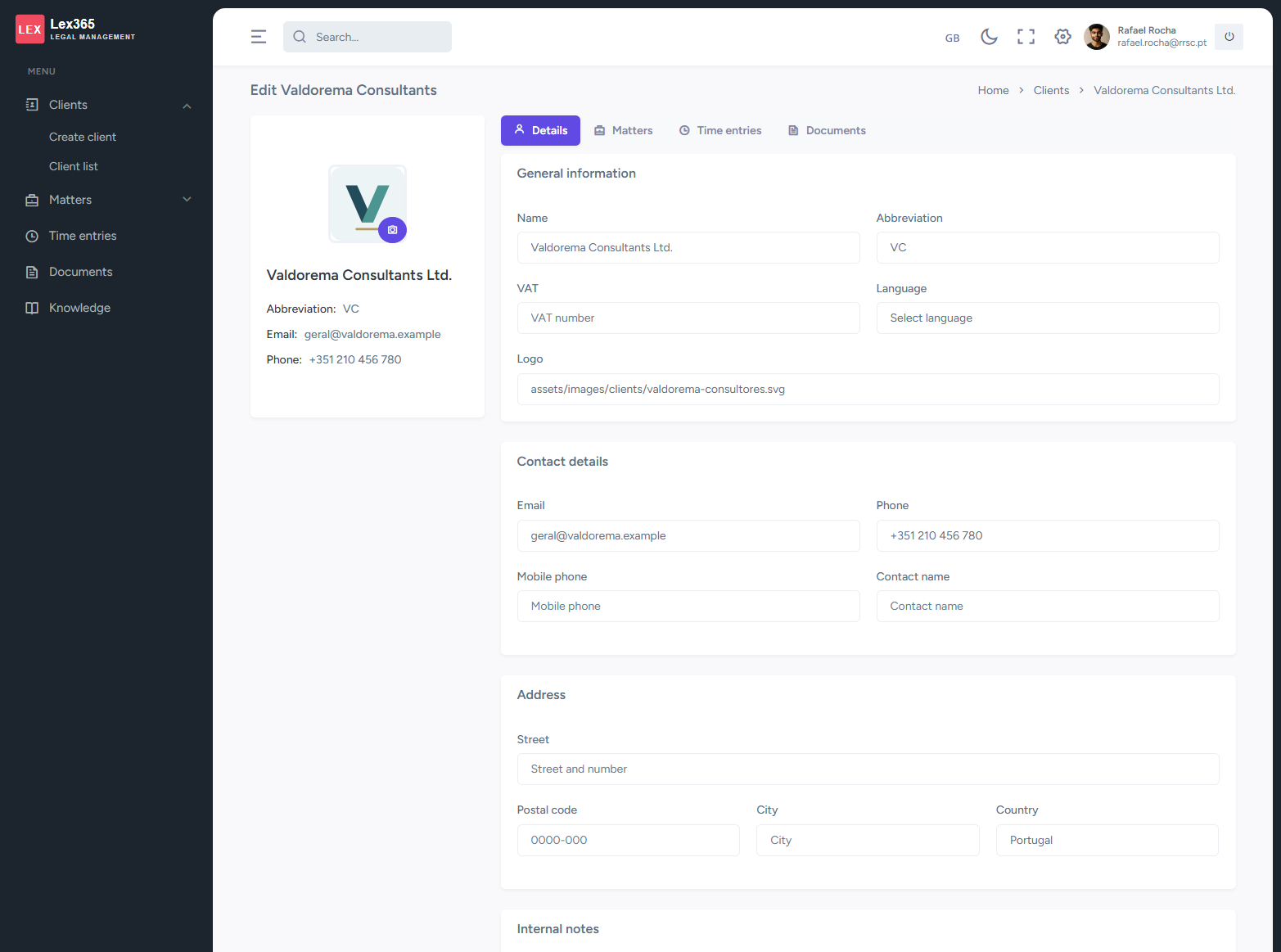This screenshot has height=952, width=1281.
Task: Collapse the Clients sidebar menu chevron
Action: tap(187, 106)
